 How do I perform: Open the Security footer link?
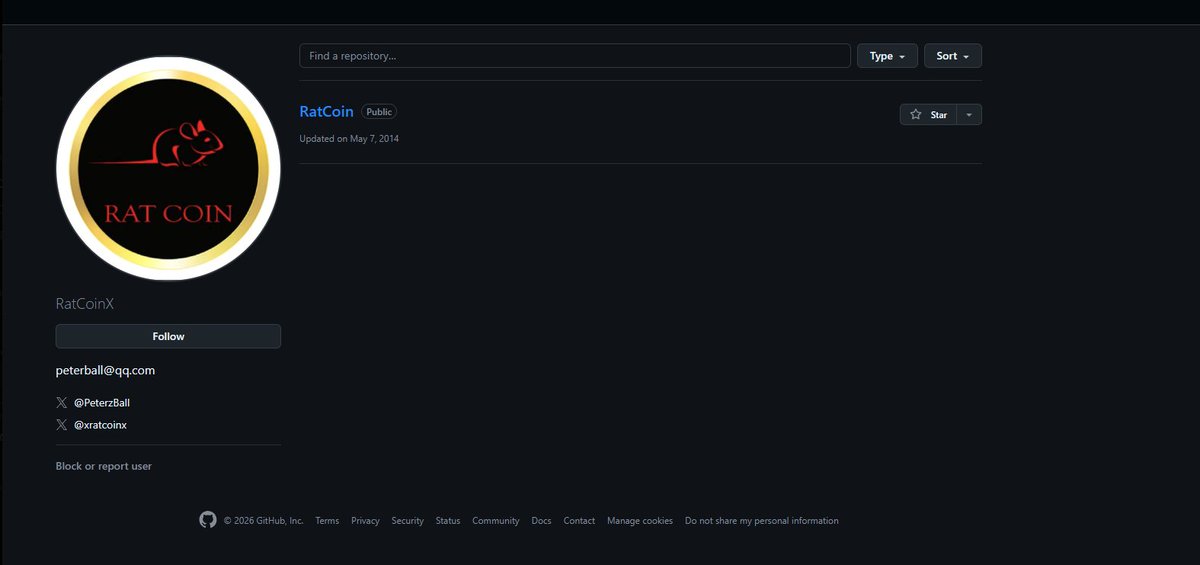tap(407, 521)
